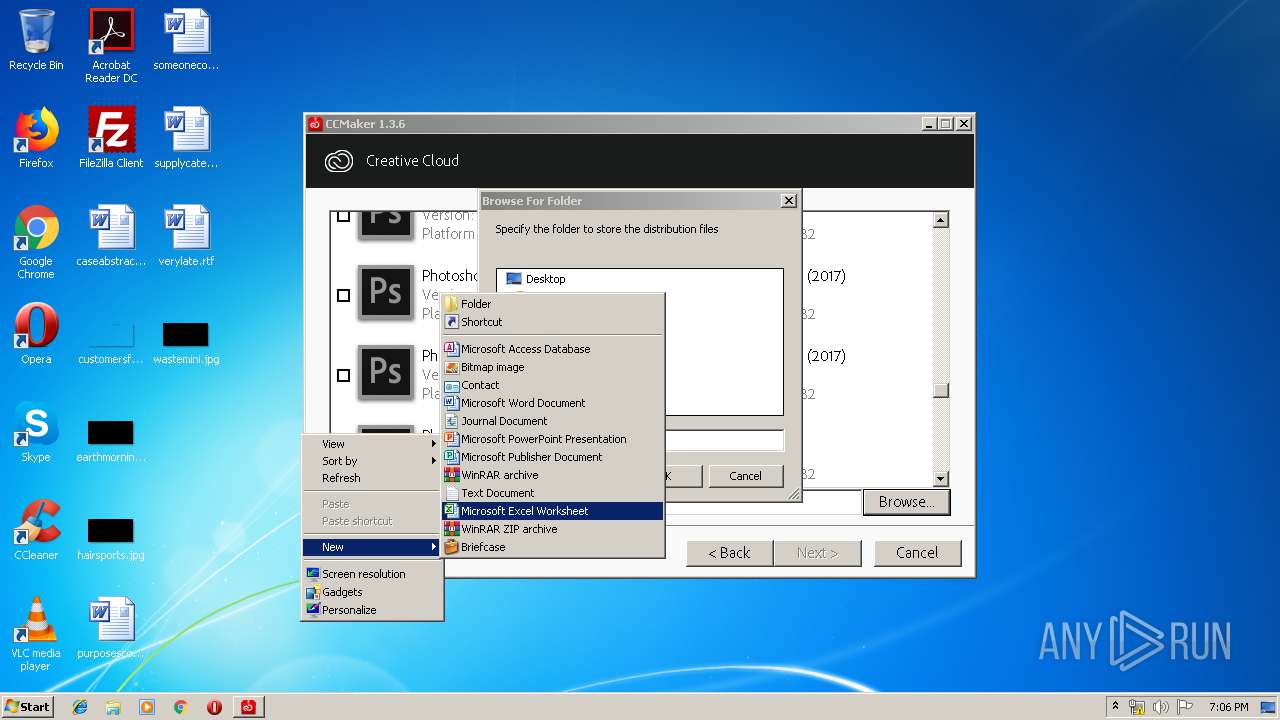
Task: Select supplycate Word document icon
Action: (x=186, y=138)
